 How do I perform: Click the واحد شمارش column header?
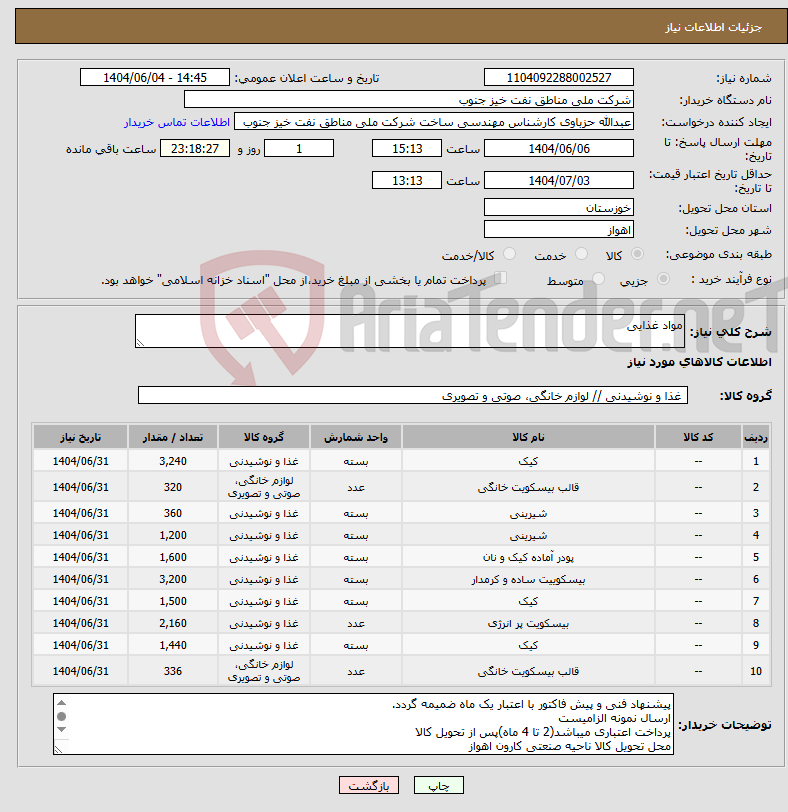[356, 437]
